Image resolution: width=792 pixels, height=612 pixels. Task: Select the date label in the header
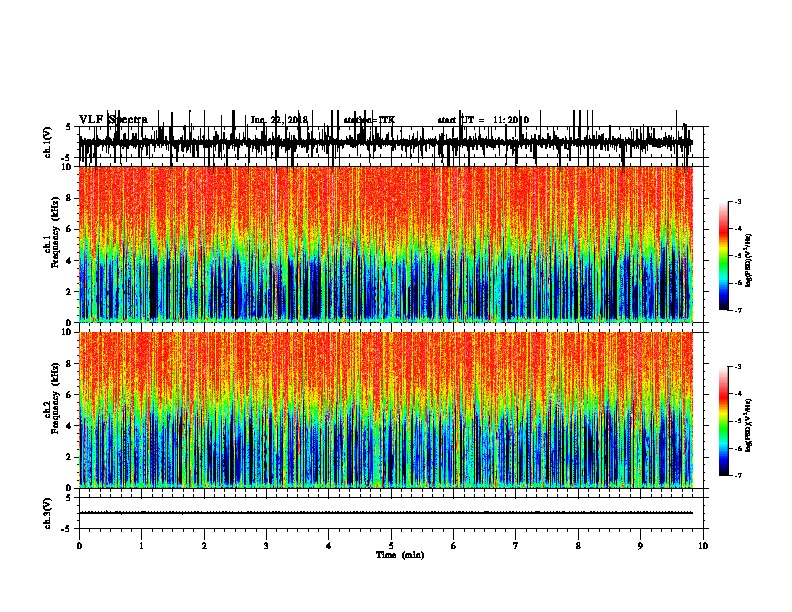click(x=279, y=120)
